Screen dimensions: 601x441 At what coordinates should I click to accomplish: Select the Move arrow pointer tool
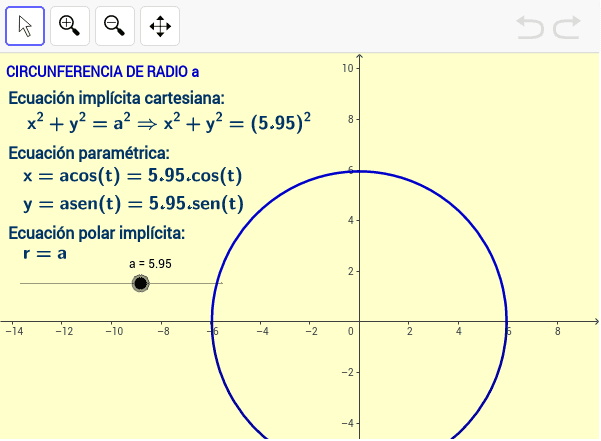(x=25, y=26)
